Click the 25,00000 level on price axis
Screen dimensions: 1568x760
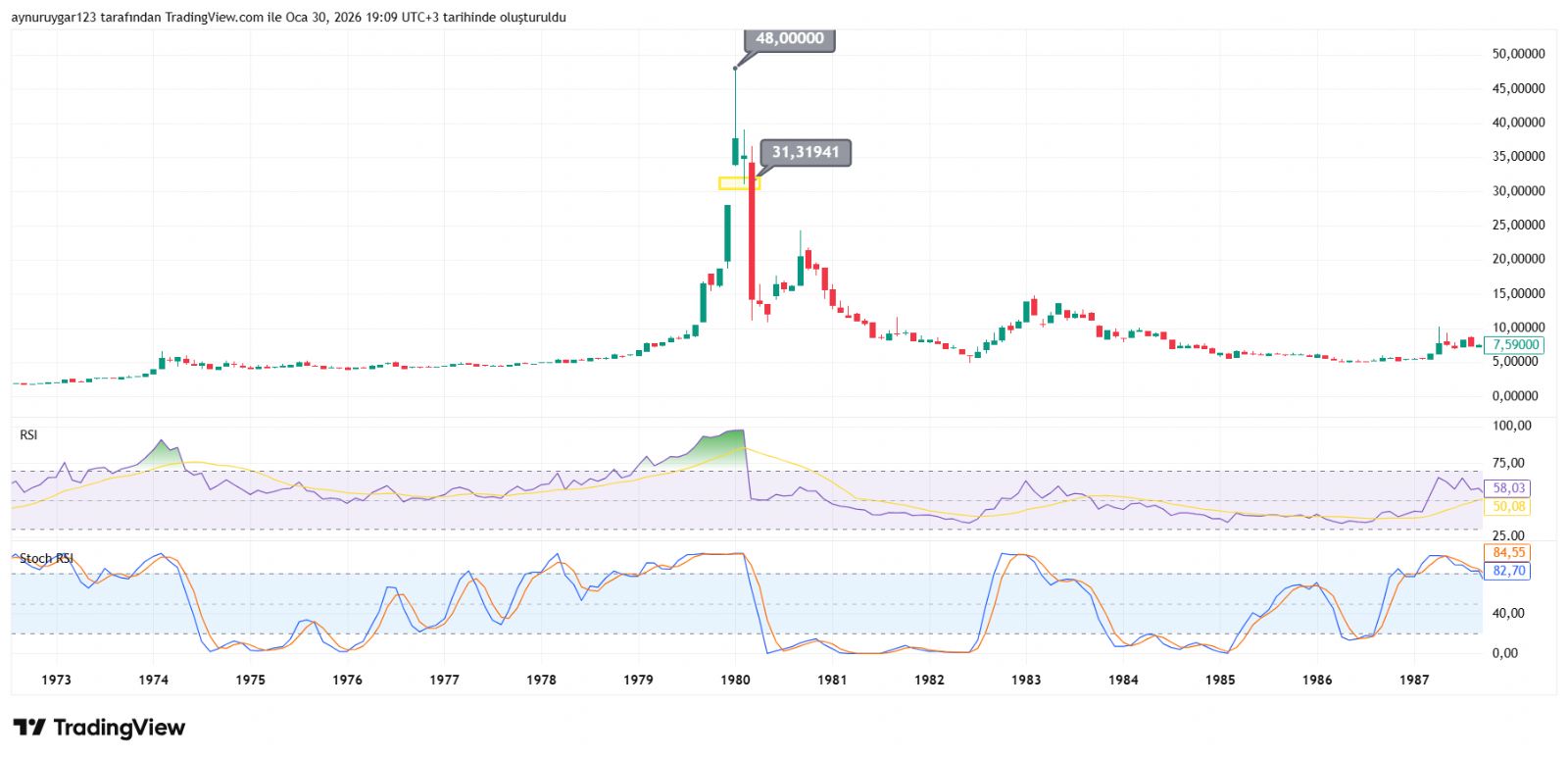[1518, 225]
